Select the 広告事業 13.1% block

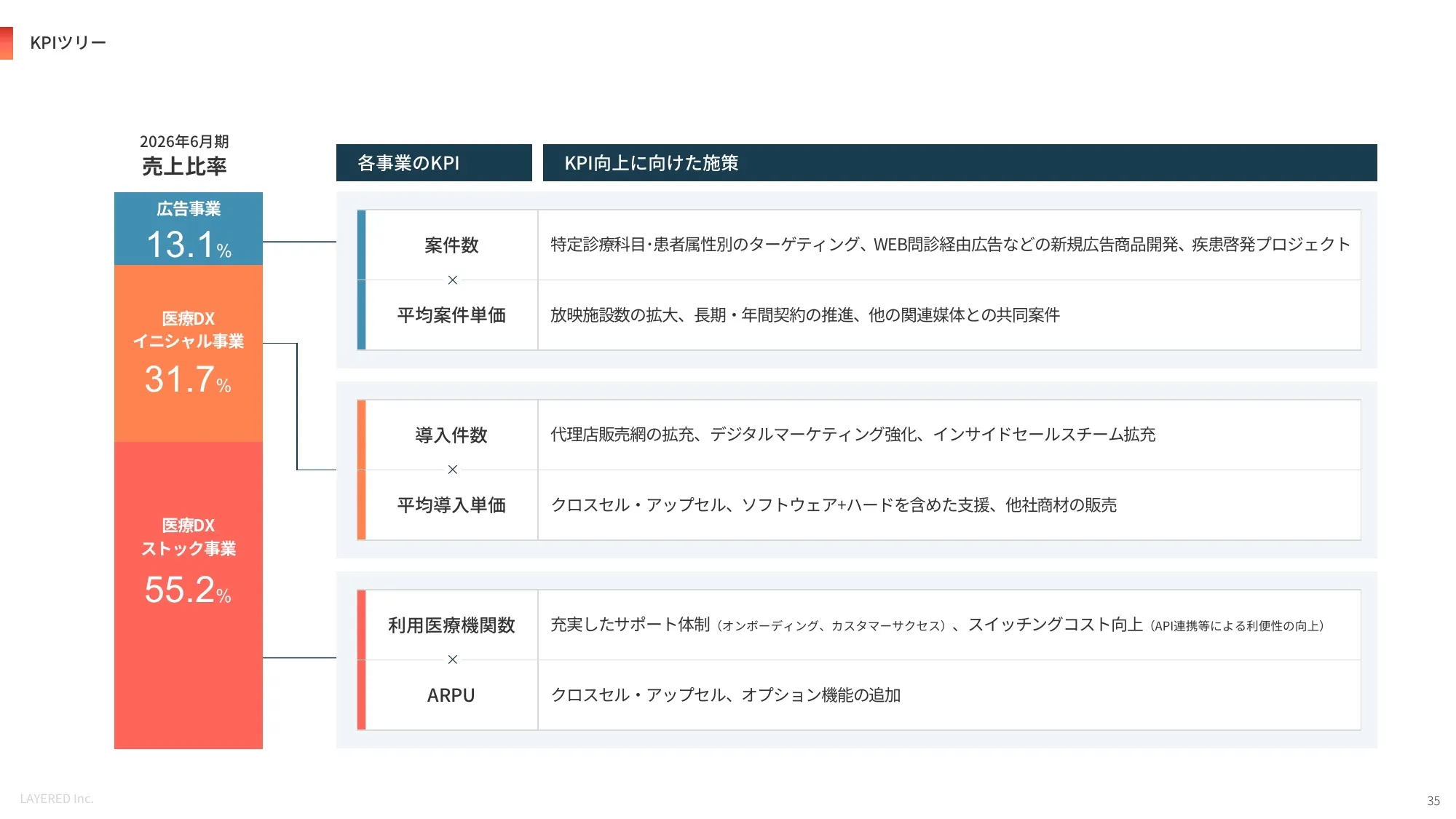pos(189,229)
